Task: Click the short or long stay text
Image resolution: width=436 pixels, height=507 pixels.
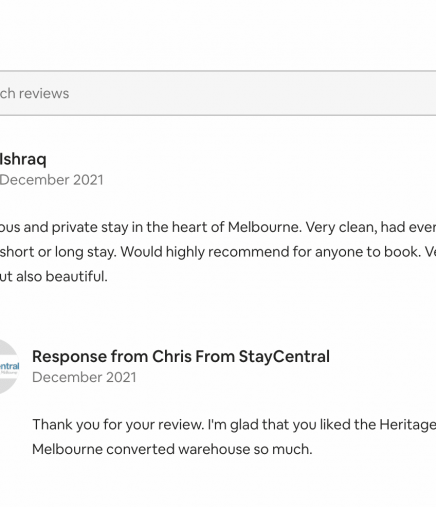Action: click(x=58, y=252)
